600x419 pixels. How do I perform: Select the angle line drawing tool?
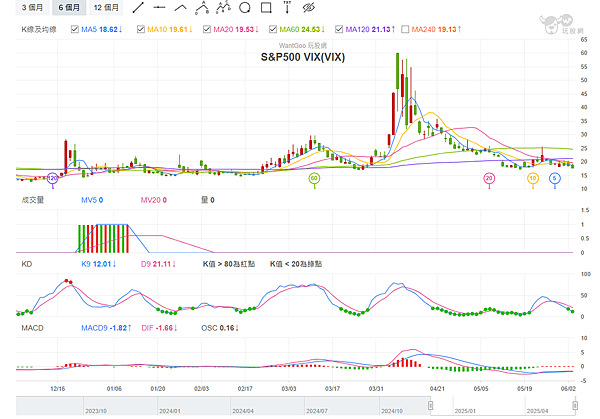tap(181, 7)
